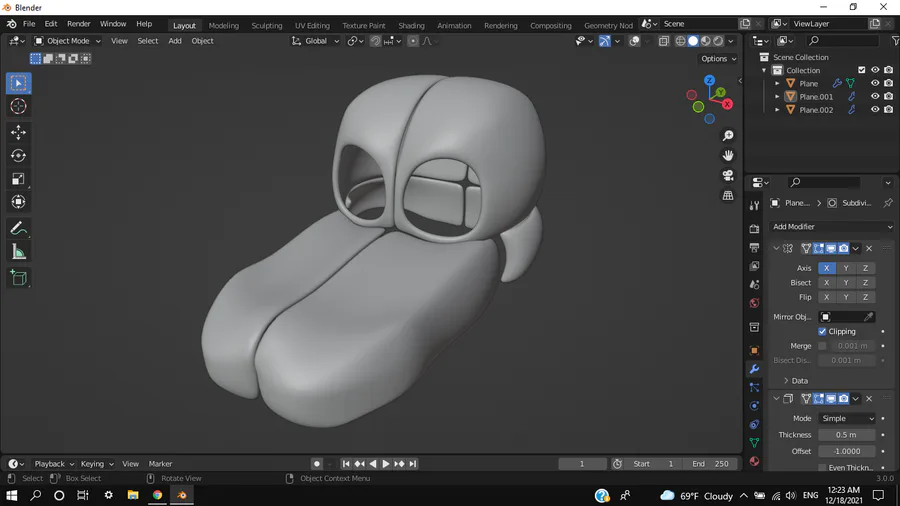This screenshot has height=506, width=900.
Task: Open Google Chrome from the taskbar
Action: [157, 495]
